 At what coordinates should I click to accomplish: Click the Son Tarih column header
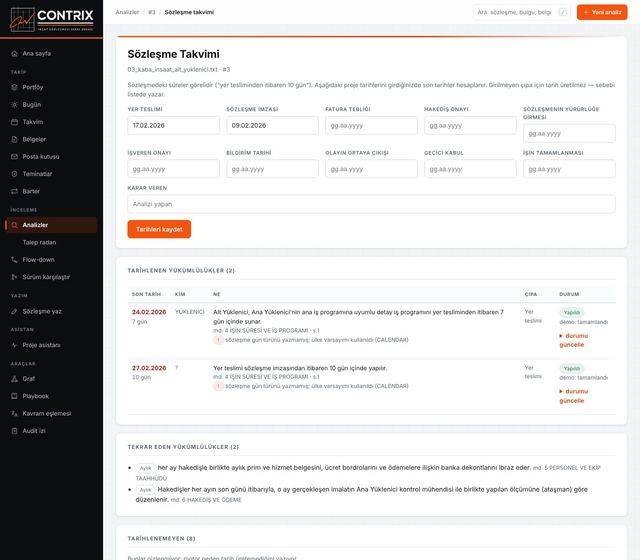point(146,294)
